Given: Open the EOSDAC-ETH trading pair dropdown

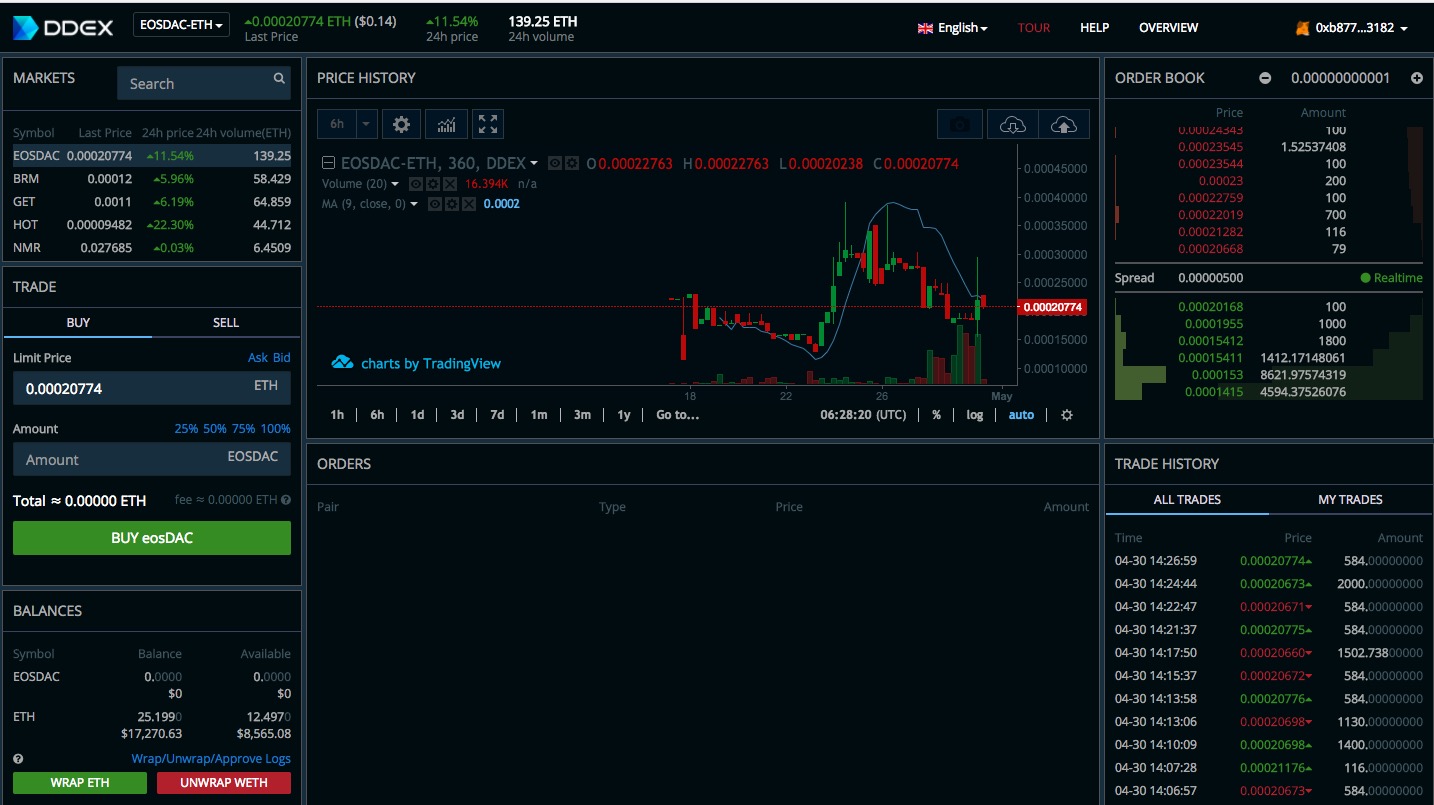Looking at the screenshot, I should (x=181, y=25).
